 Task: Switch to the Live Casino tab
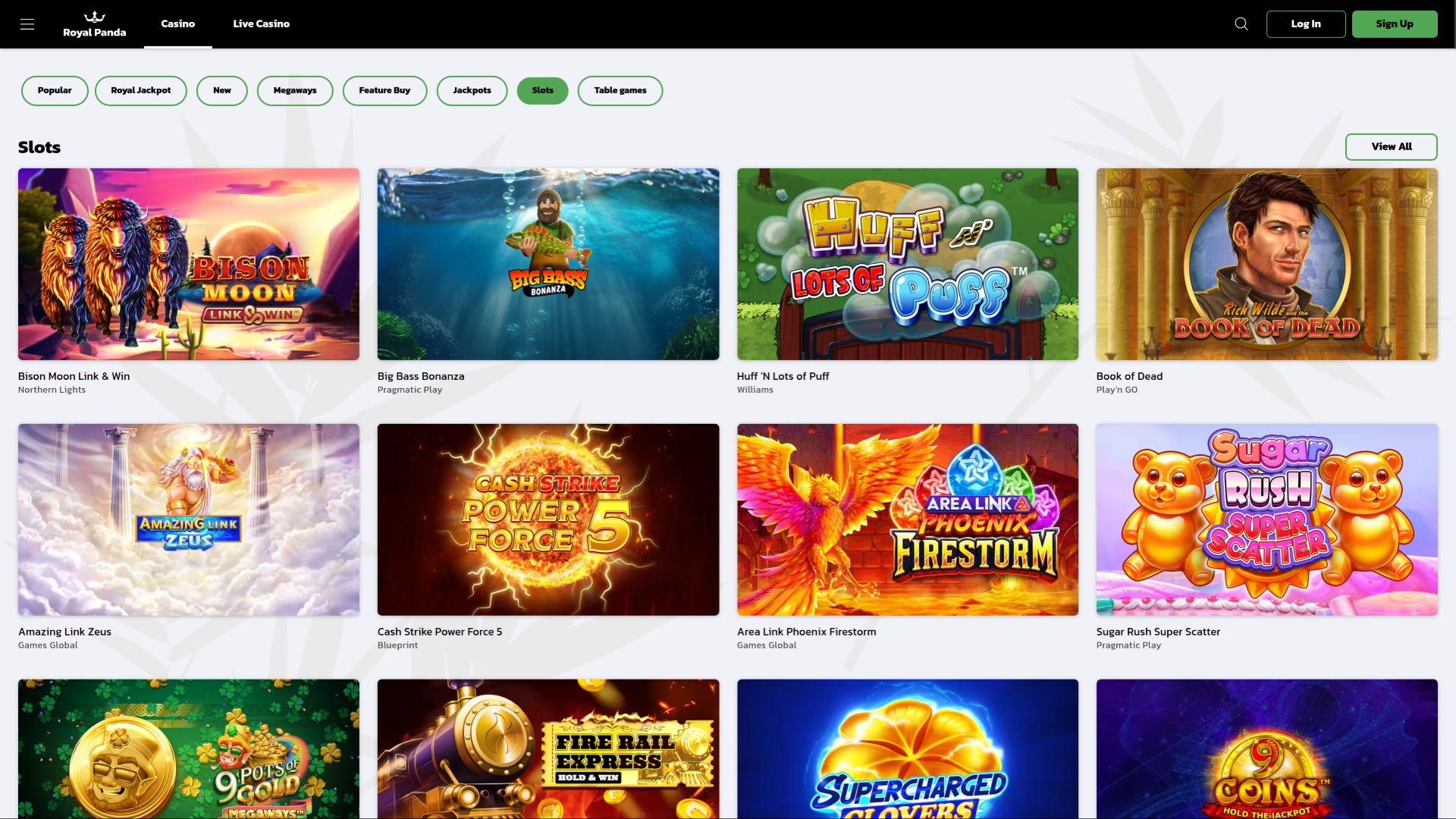point(261,24)
